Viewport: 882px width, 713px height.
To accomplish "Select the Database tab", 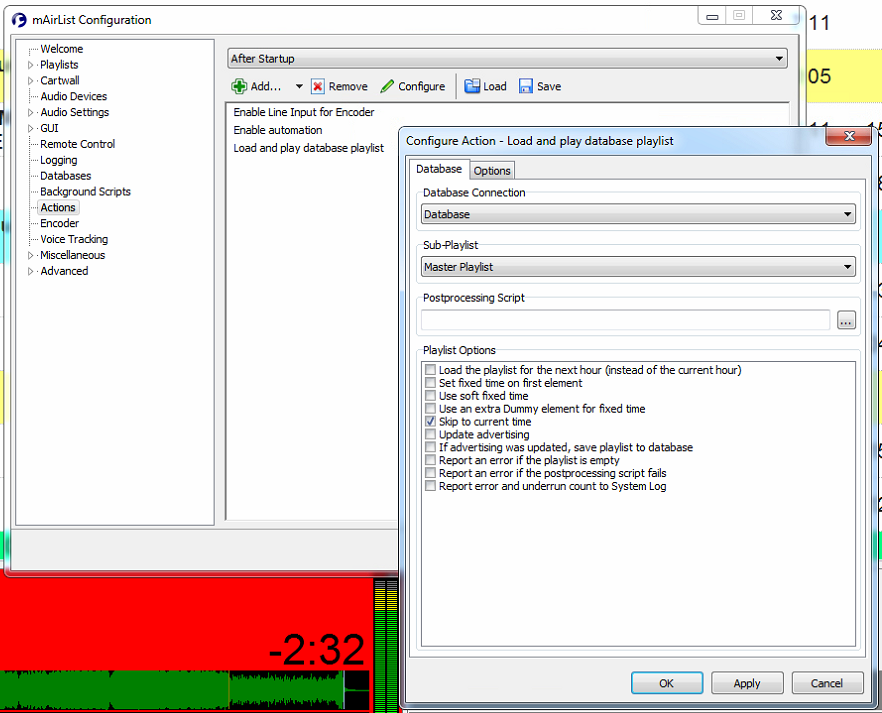I will pos(439,169).
